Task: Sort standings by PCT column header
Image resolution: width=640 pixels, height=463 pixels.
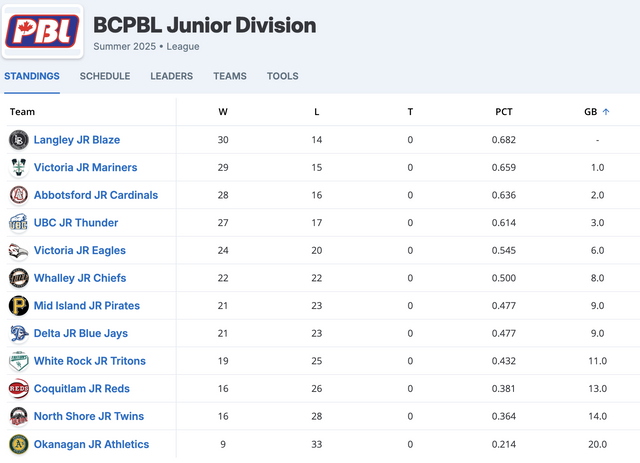Action: [504, 112]
